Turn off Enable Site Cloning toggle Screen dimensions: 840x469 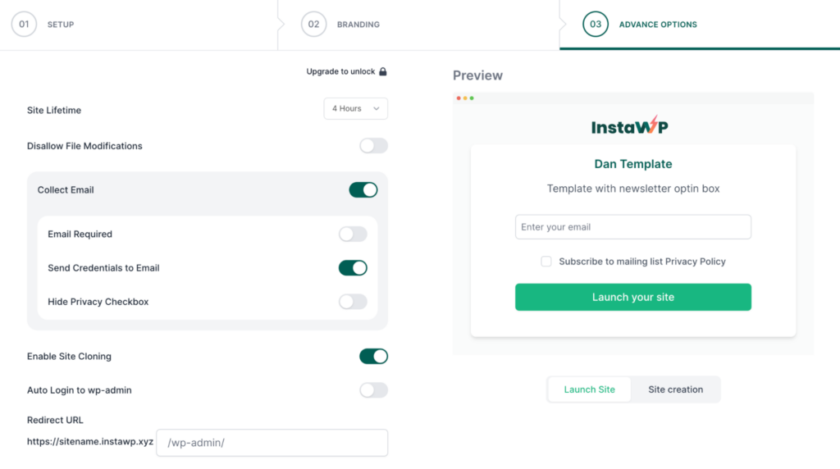tap(373, 356)
